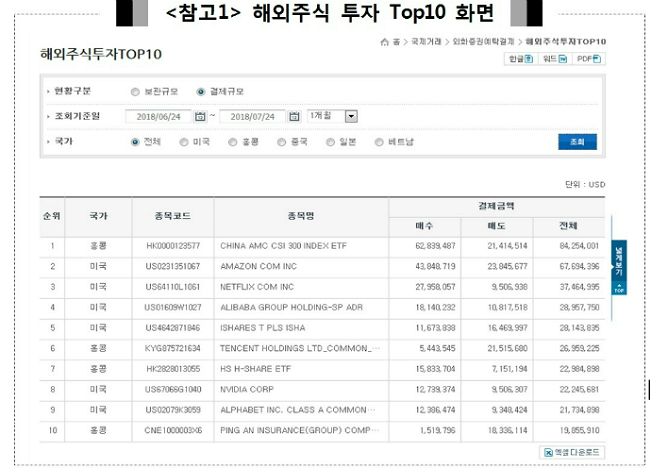This screenshot has height=473, width=670.
Task: Click the TOP scroll-up icon
Action: pos(618,289)
